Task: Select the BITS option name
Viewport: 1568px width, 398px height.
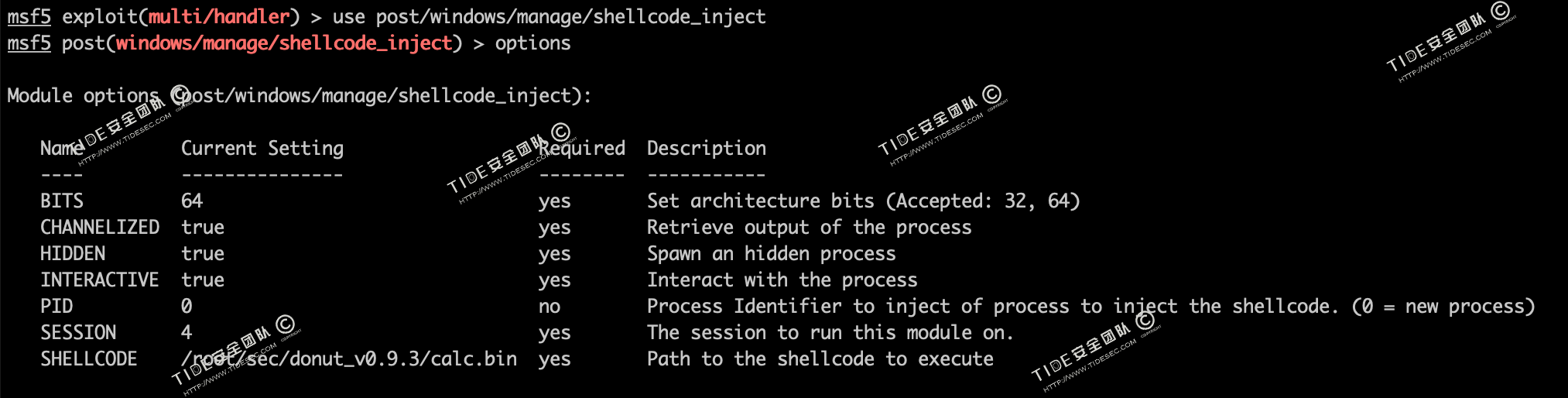Action: 61,201
